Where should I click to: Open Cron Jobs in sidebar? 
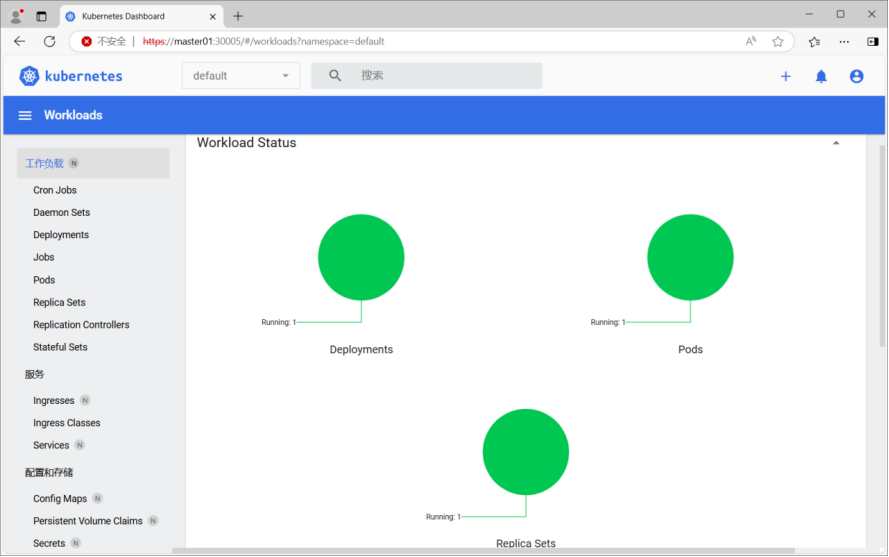pos(54,190)
